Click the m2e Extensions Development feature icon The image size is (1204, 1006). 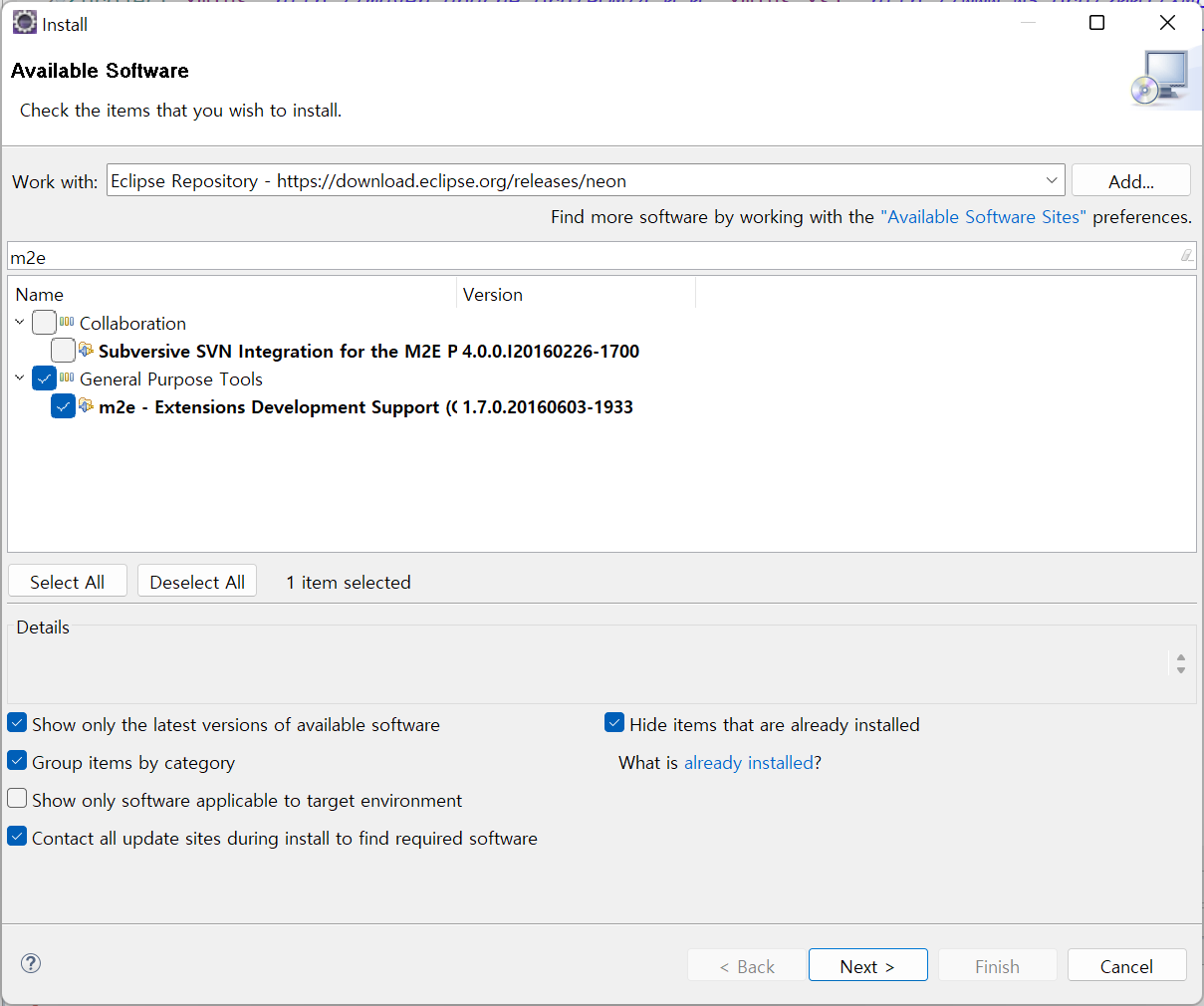pyautogui.click(x=87, y=405)
